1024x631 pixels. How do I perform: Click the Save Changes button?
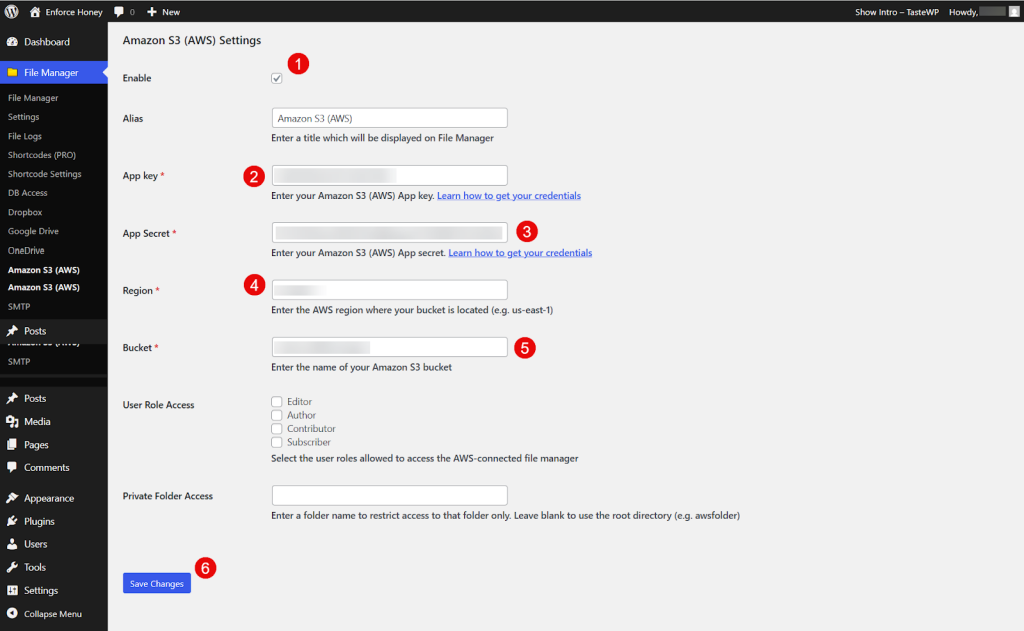coord(156,582)
